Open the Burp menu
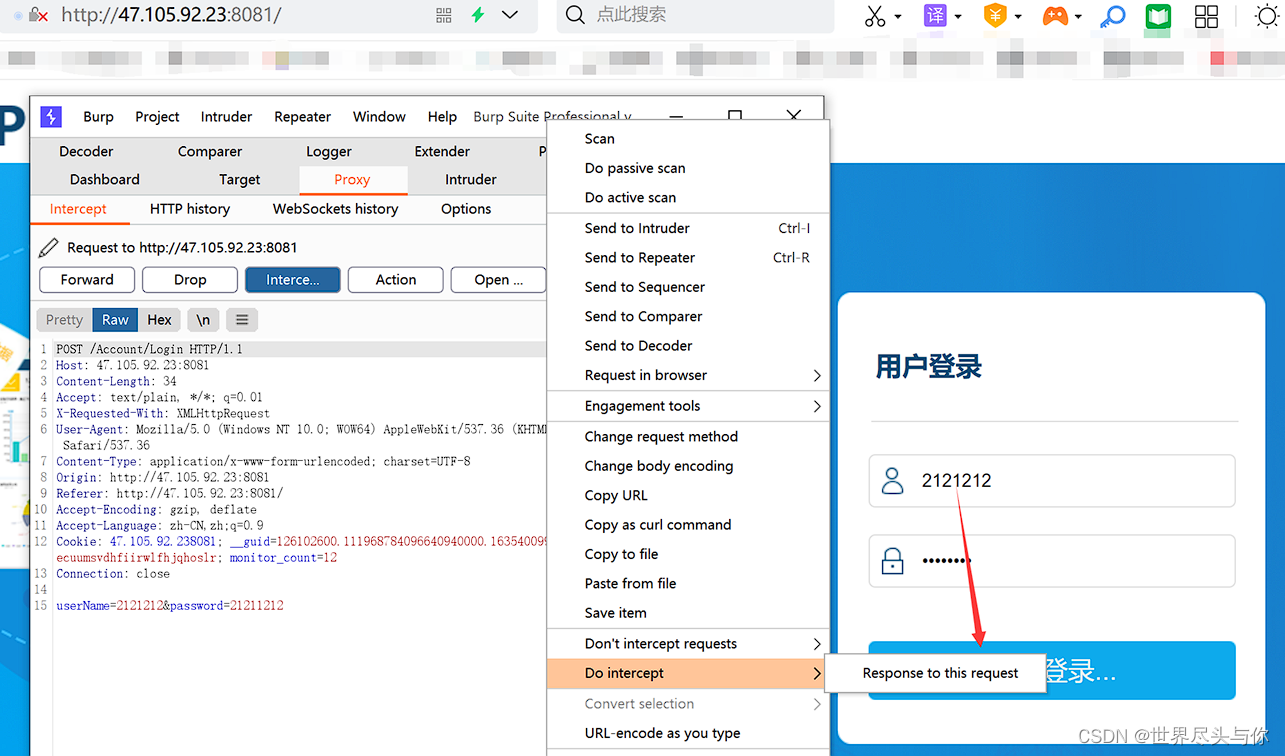 pyautogui.click(x=98, y=117)
